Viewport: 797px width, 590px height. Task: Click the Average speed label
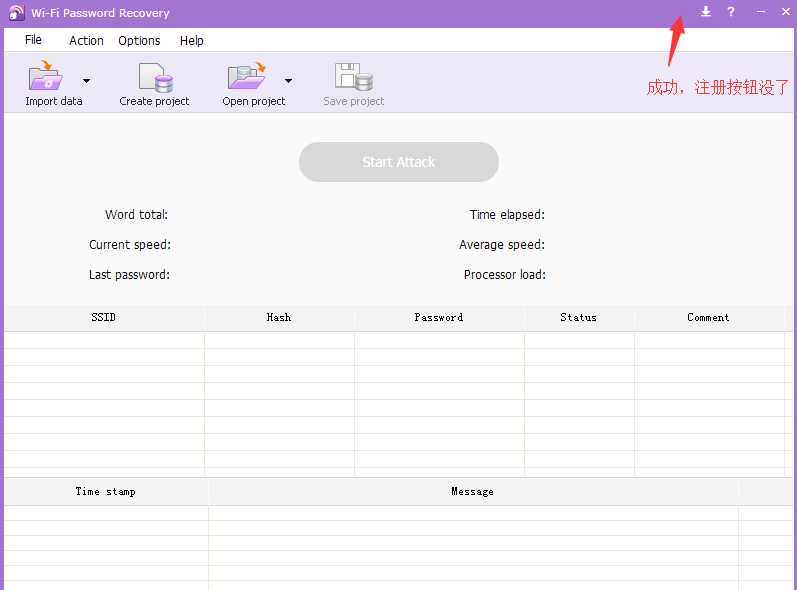click(502, 244)
